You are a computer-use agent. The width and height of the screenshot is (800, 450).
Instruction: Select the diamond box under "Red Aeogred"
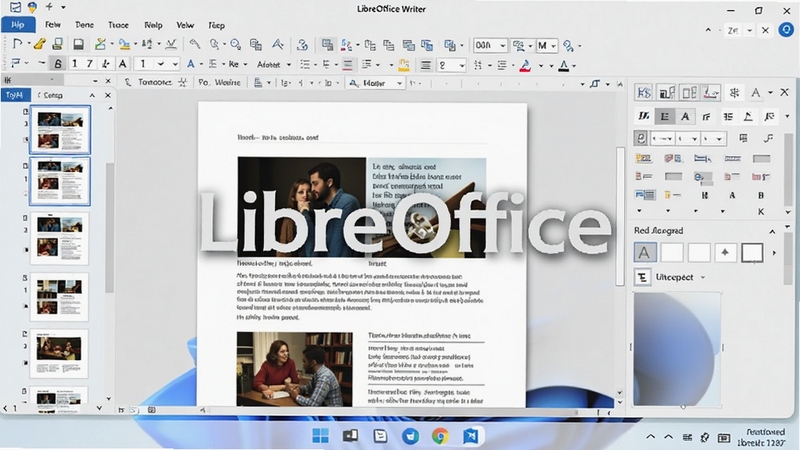point(725,252)
